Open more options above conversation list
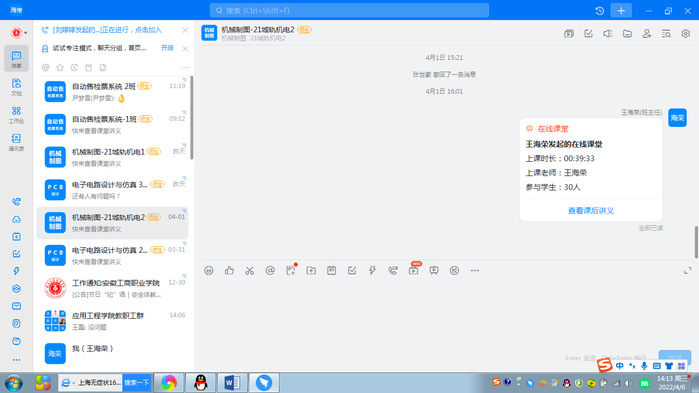Screen dimensions: 699x393 point(185,67)
